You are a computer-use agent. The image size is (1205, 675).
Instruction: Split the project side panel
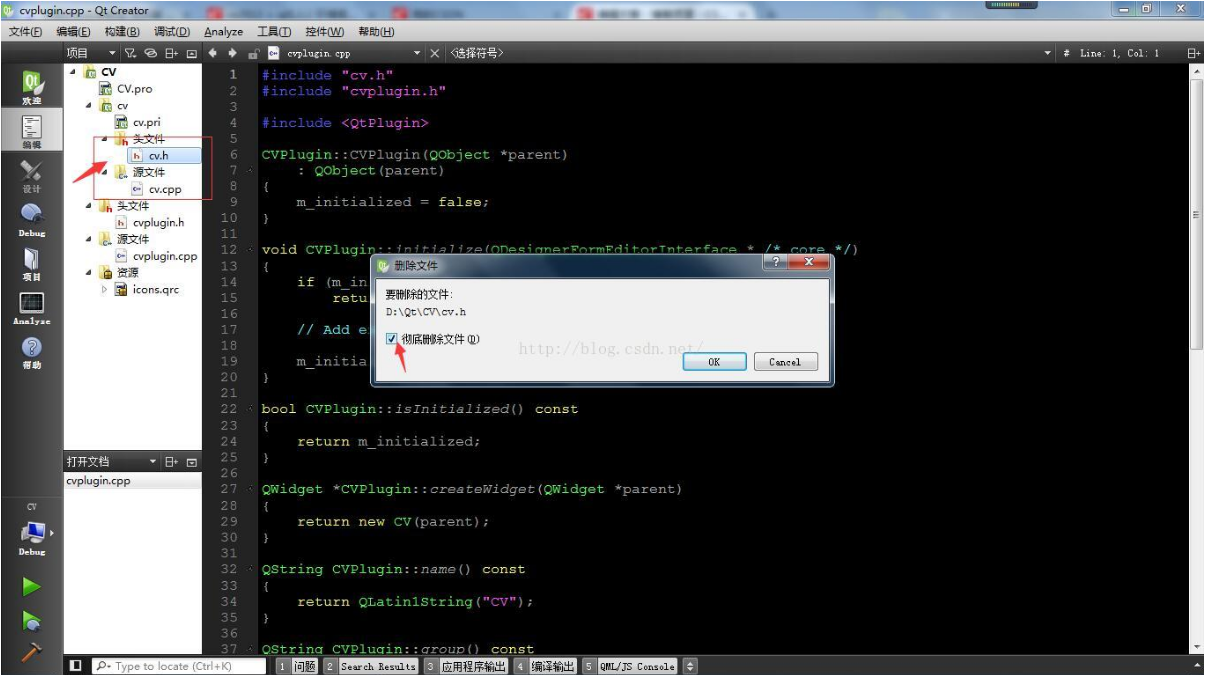[x=172, y=53]
